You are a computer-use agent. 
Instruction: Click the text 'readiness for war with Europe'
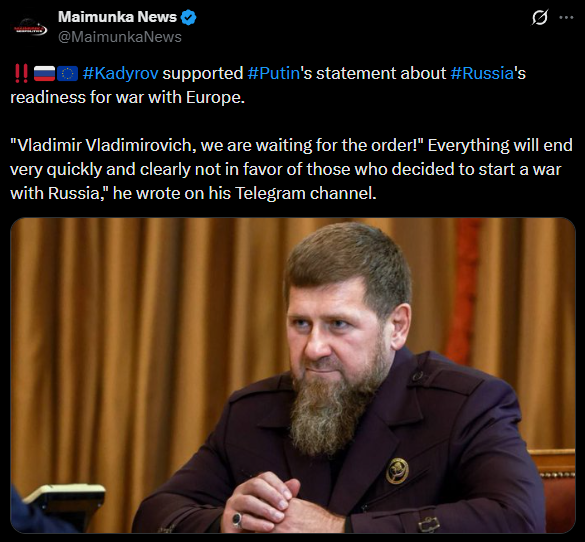tap(127, 97)
